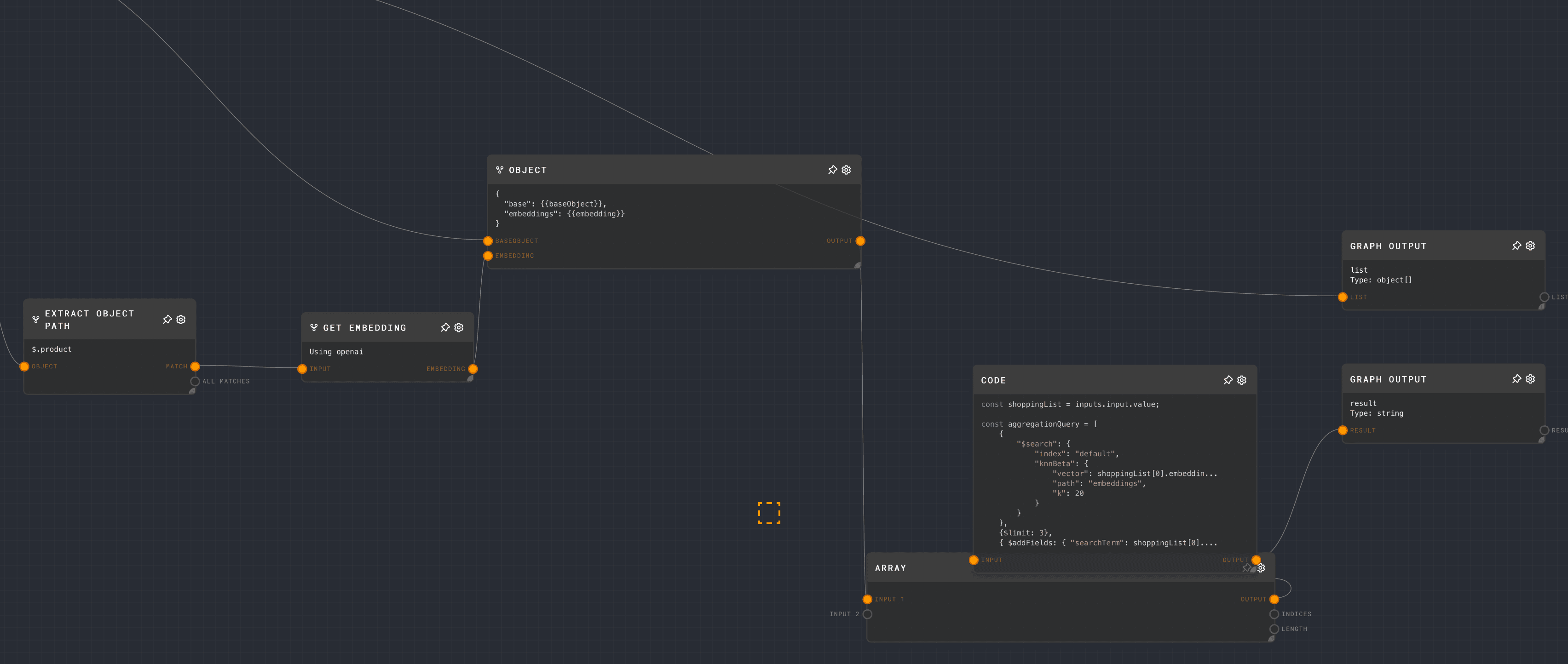Click the Length output port on Array
Viewport: 1568px width, 664px height.
coord(1274,630)
